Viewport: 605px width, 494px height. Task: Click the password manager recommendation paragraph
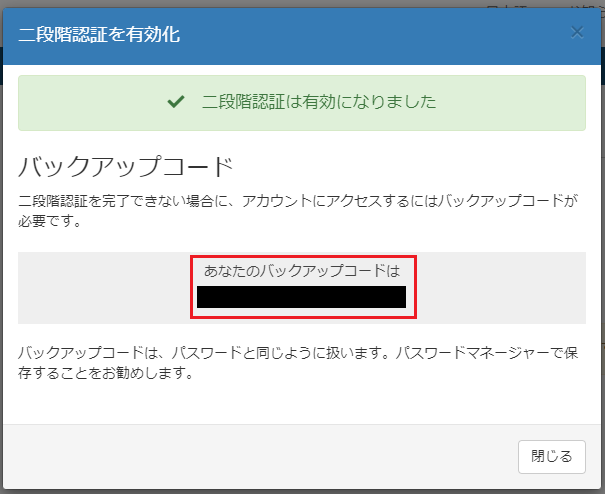(298, 364)
